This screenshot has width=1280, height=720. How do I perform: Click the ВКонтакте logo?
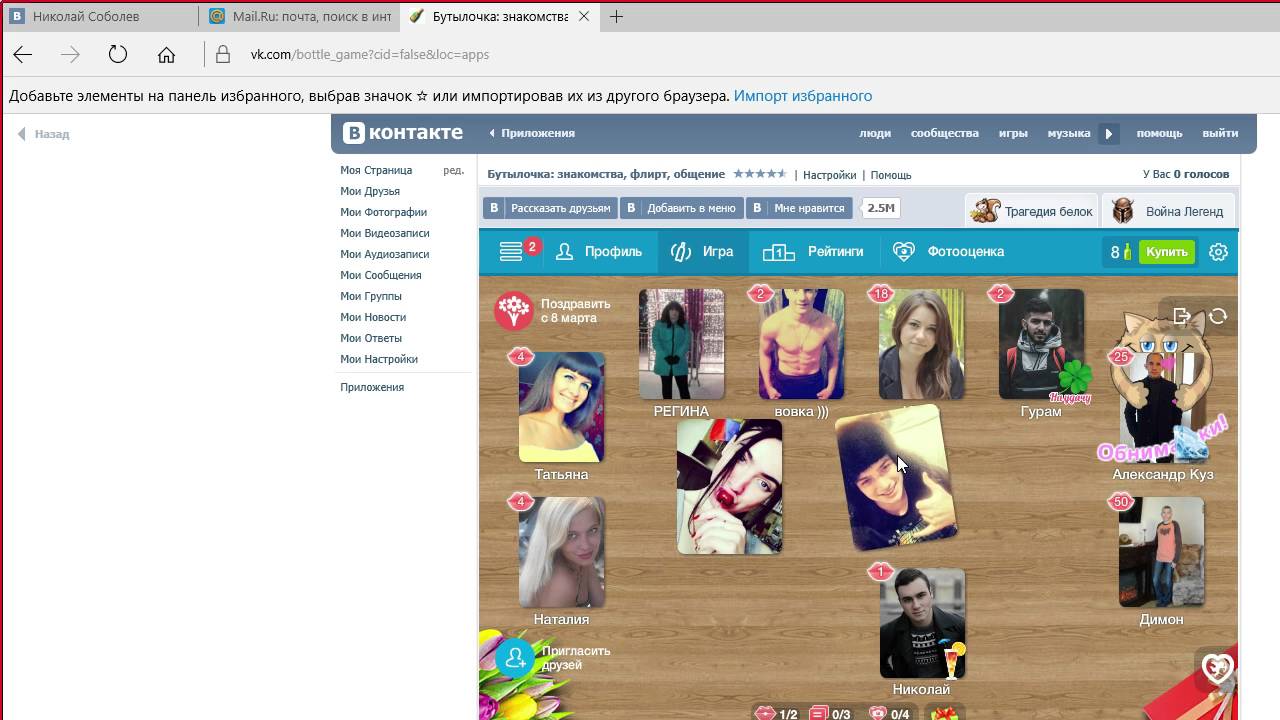click(x=403, y=133)
